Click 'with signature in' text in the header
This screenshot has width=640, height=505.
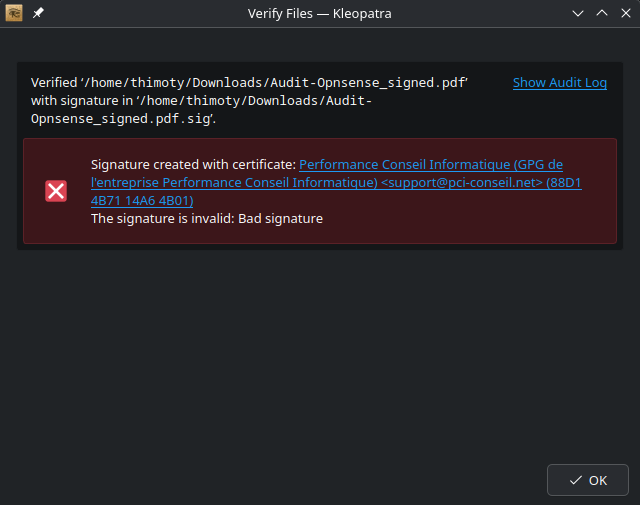(x=85, y=101)
